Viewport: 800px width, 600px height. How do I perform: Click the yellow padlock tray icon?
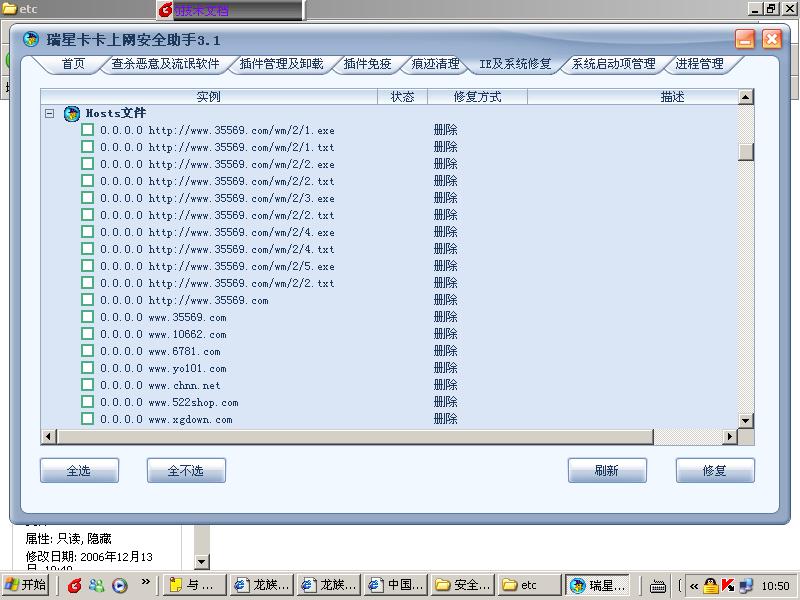tap(710, 586)
